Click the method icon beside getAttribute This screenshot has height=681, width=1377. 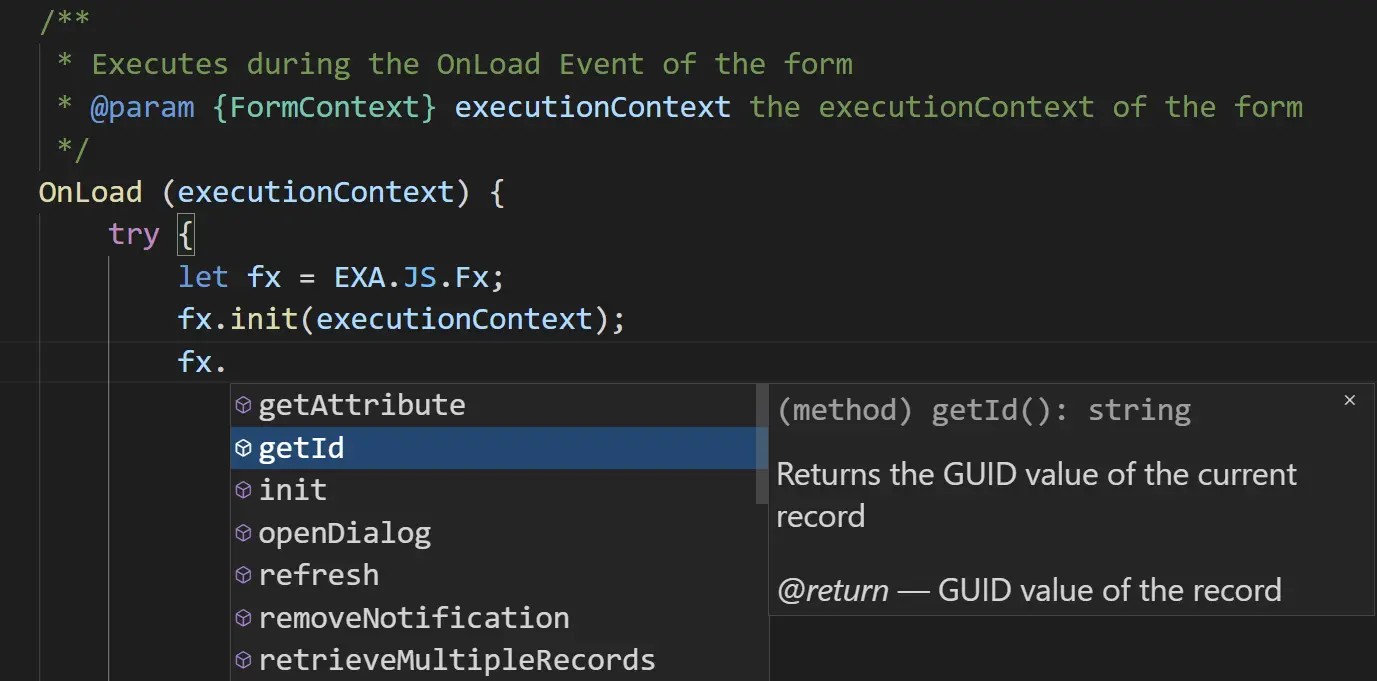243,405
